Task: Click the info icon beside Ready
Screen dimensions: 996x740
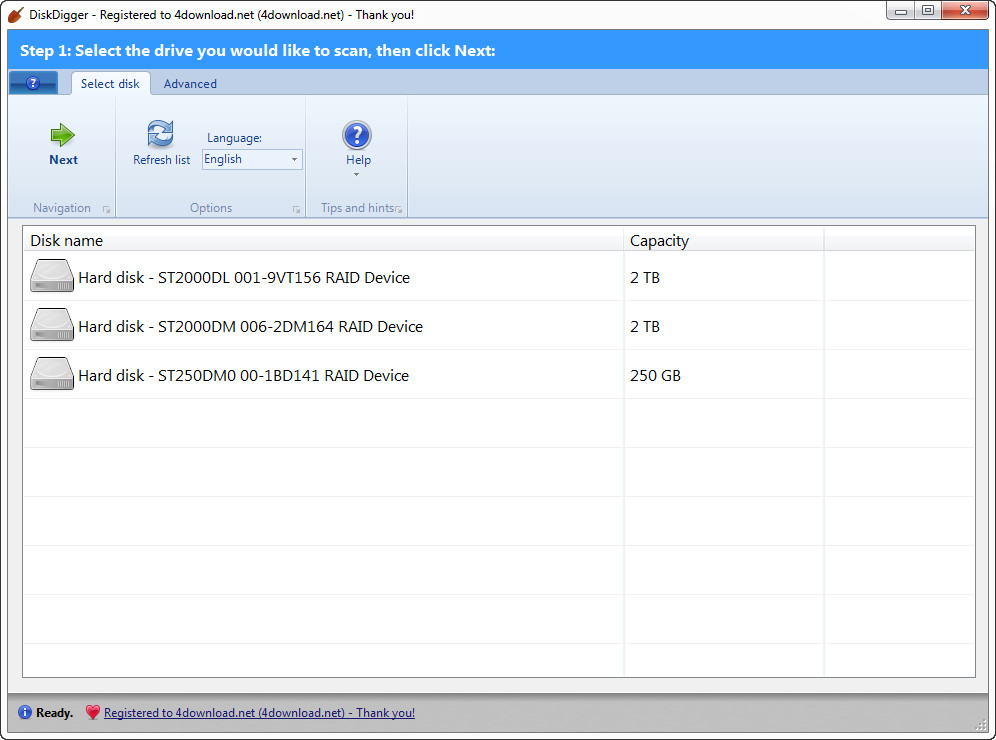Action: 25,712
